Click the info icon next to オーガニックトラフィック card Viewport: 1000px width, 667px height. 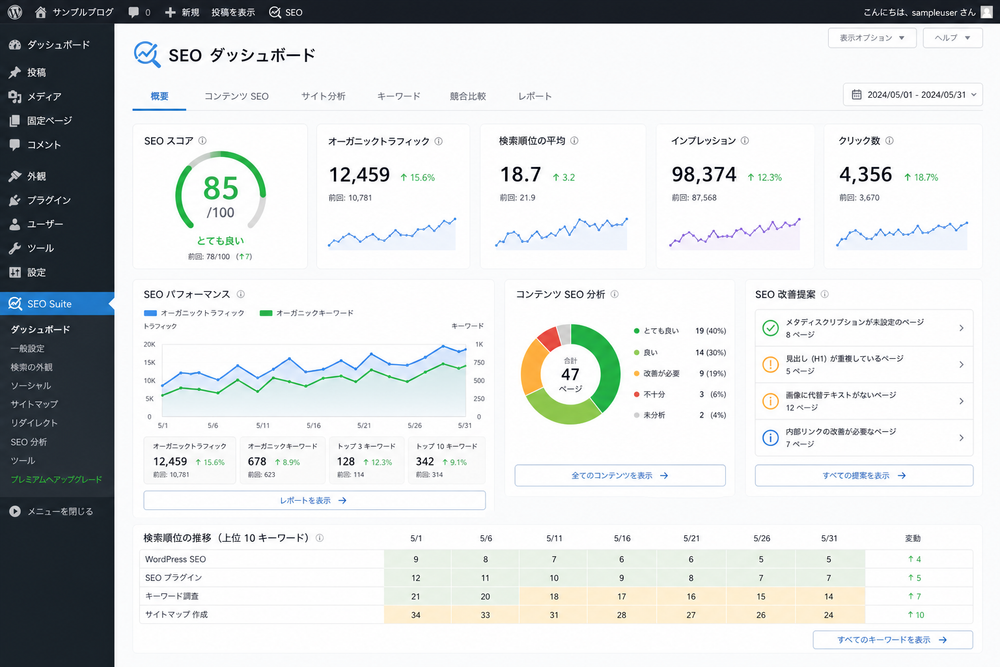pyautogui.click(x=439, y=141)
